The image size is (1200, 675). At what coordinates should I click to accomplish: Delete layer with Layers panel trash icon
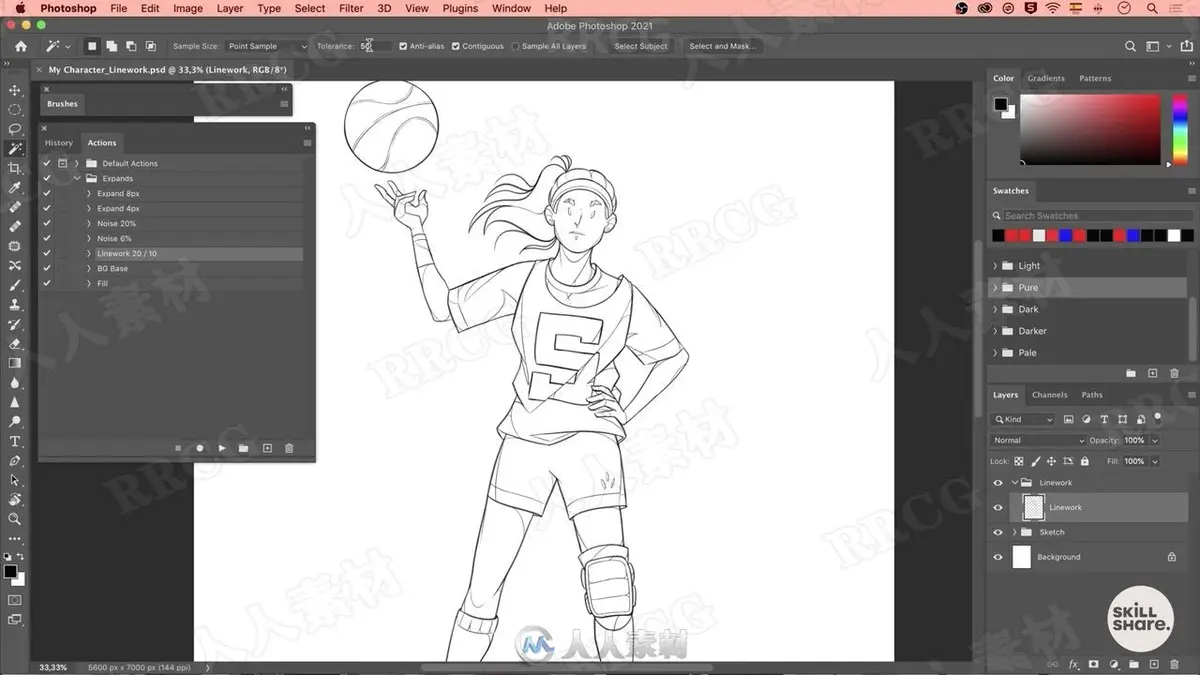(x=1174, y=663)
